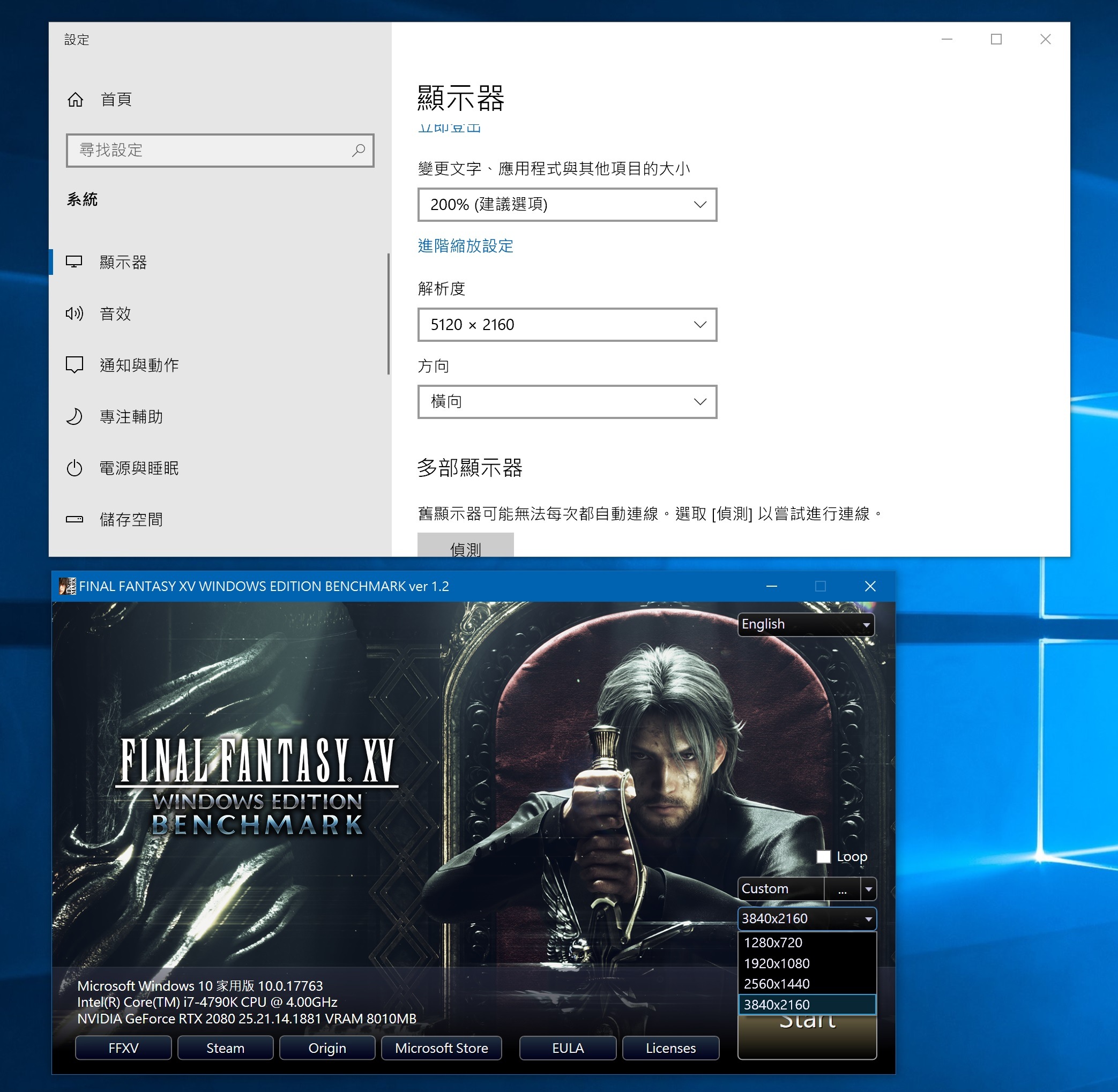
Task: Select 儲存空間 in Settings sidebar
Action: point(219,519)
